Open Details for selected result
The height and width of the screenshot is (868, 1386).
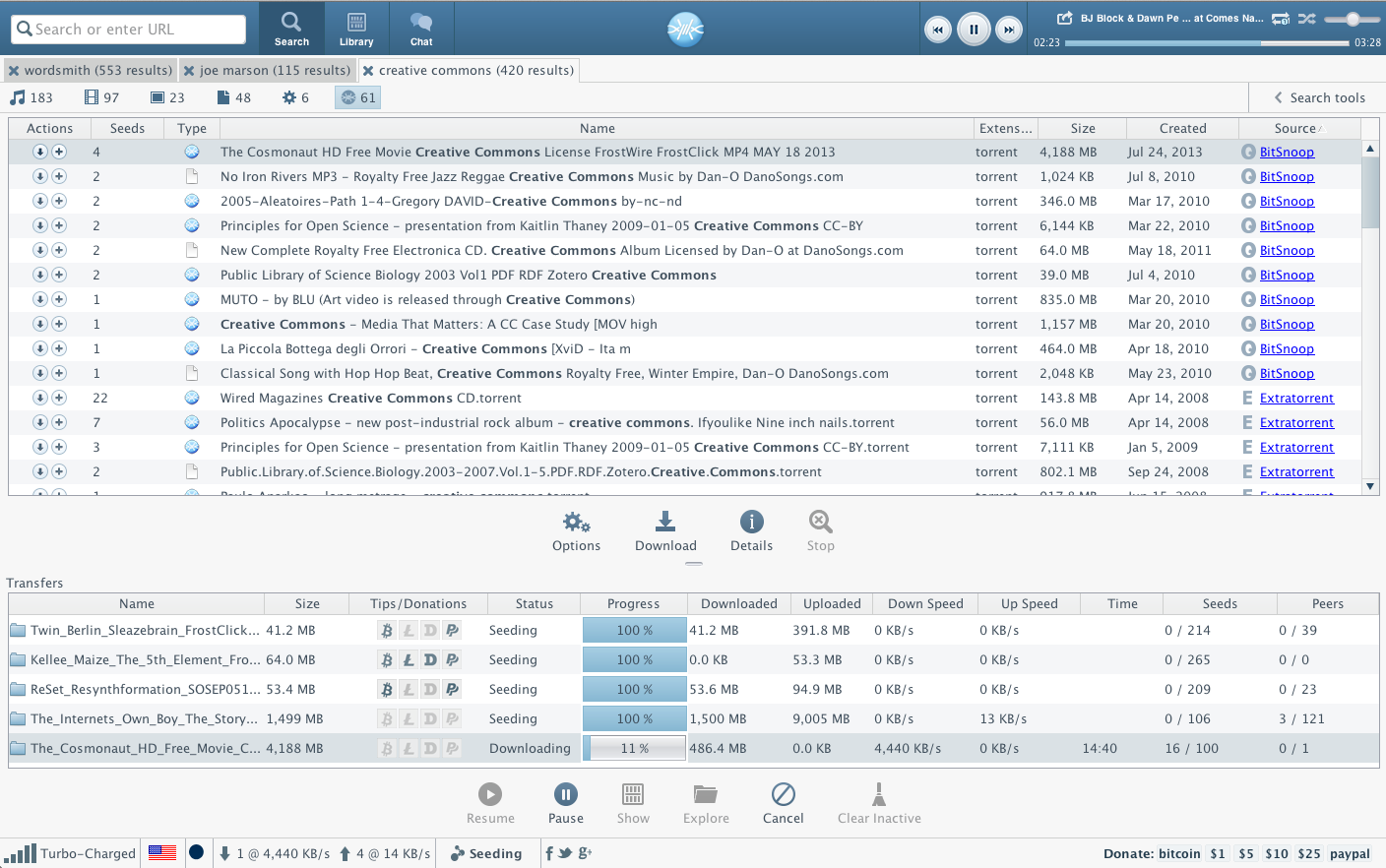(x=751, y=531)
